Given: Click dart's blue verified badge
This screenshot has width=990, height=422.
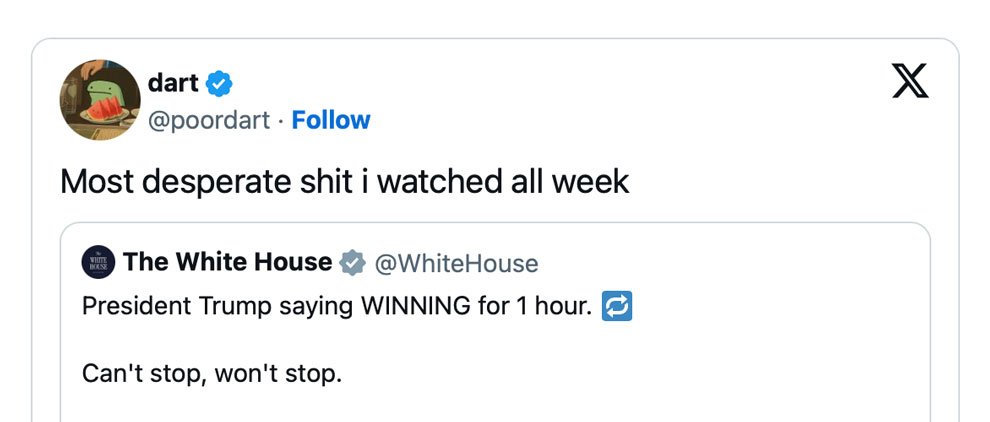Looking at the screenshot, I should coord(220,83).
